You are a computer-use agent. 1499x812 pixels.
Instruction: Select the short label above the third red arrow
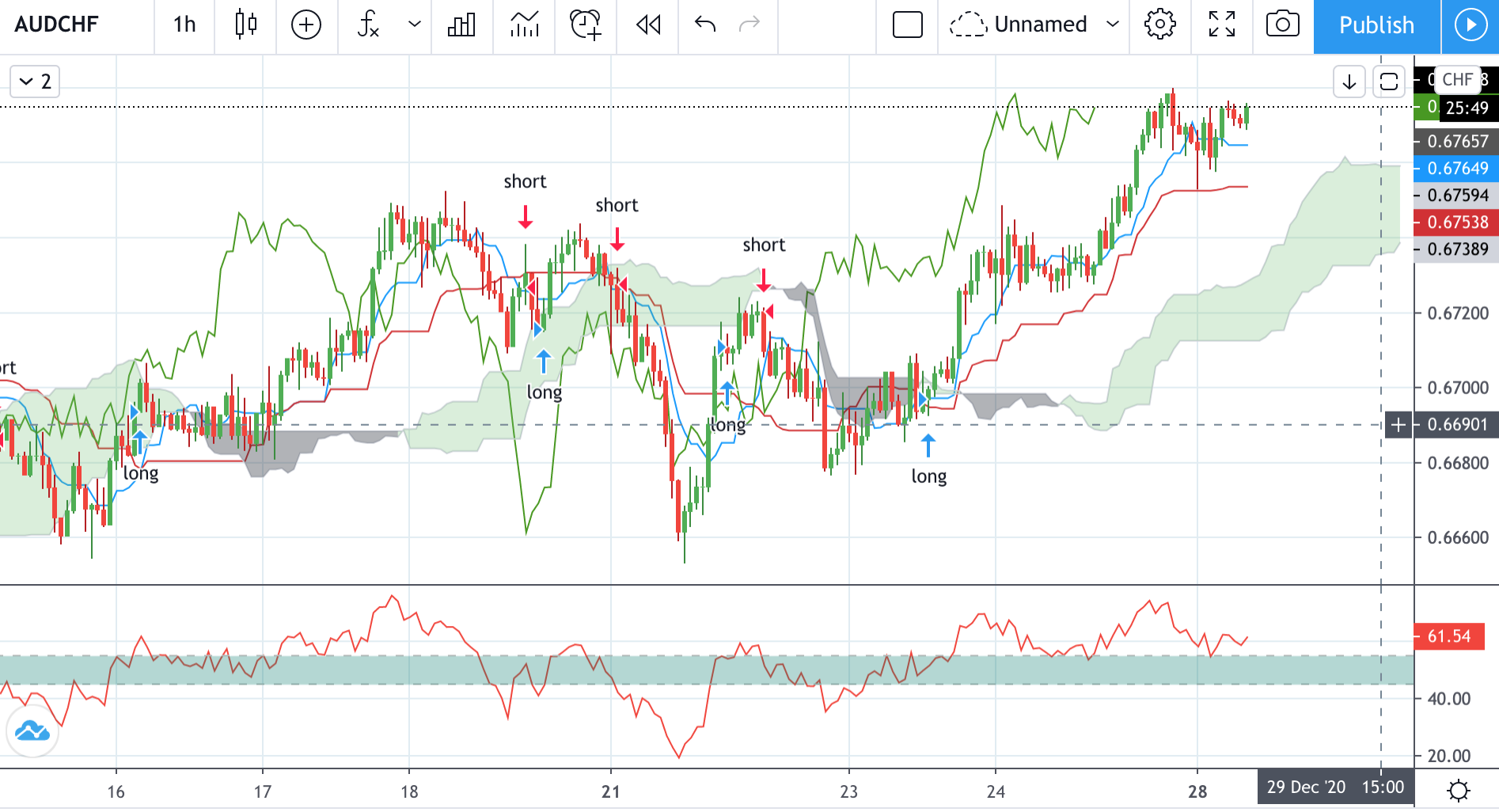click(764, 245)
